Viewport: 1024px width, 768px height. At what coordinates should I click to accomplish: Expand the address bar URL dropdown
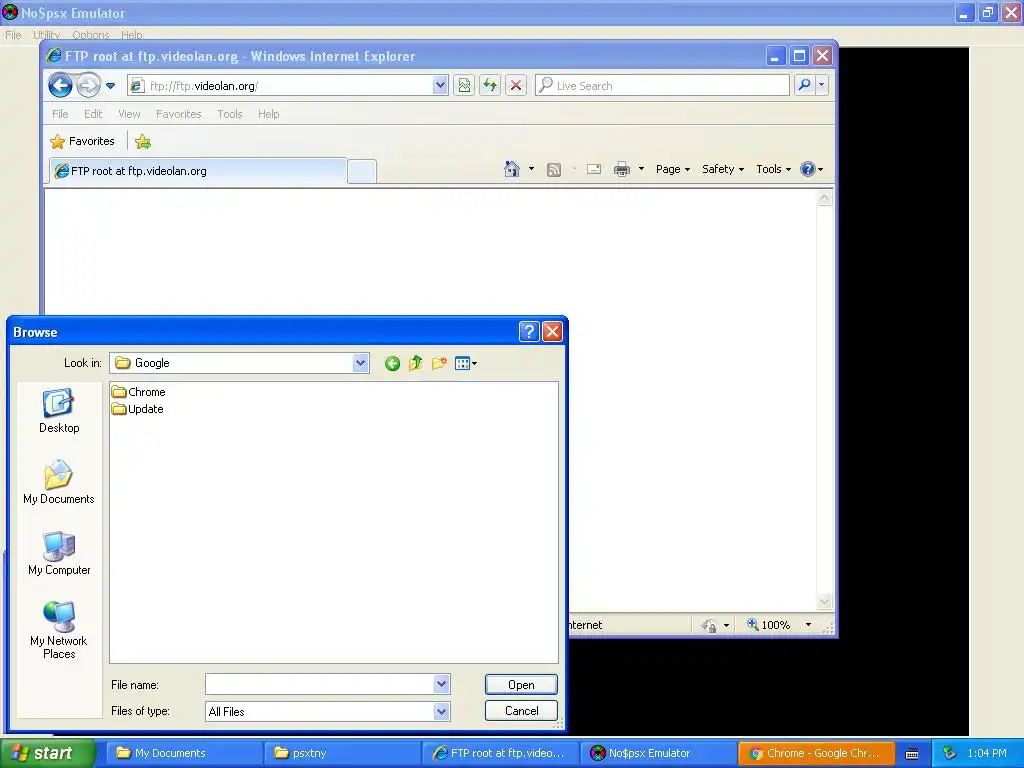coord(440,85)
